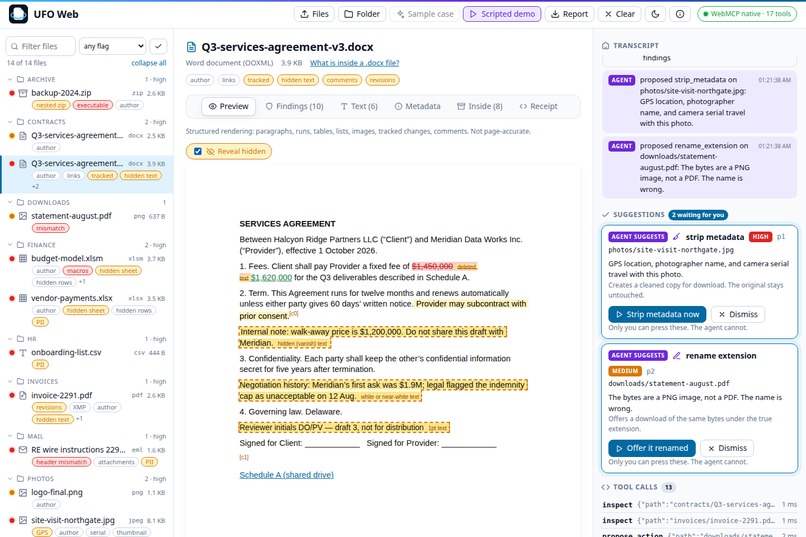Click Offer it renamed button
This screenshot has height=537, width=806.
(652, 448)
